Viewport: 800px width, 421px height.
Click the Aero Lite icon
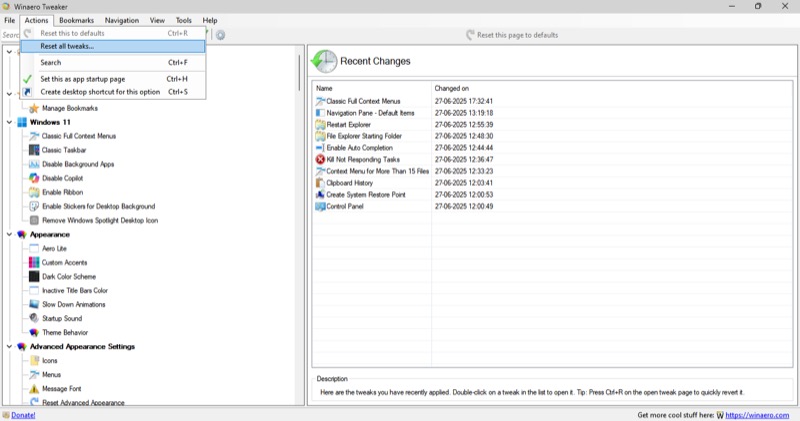coord(34,249)
